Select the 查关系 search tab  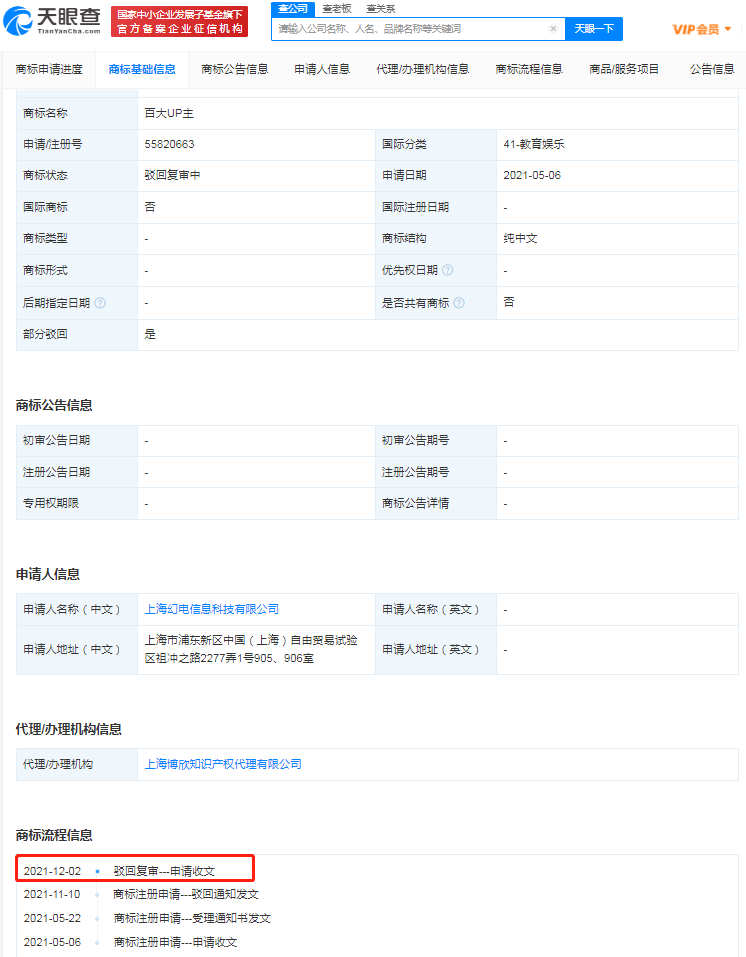[381, 9]
